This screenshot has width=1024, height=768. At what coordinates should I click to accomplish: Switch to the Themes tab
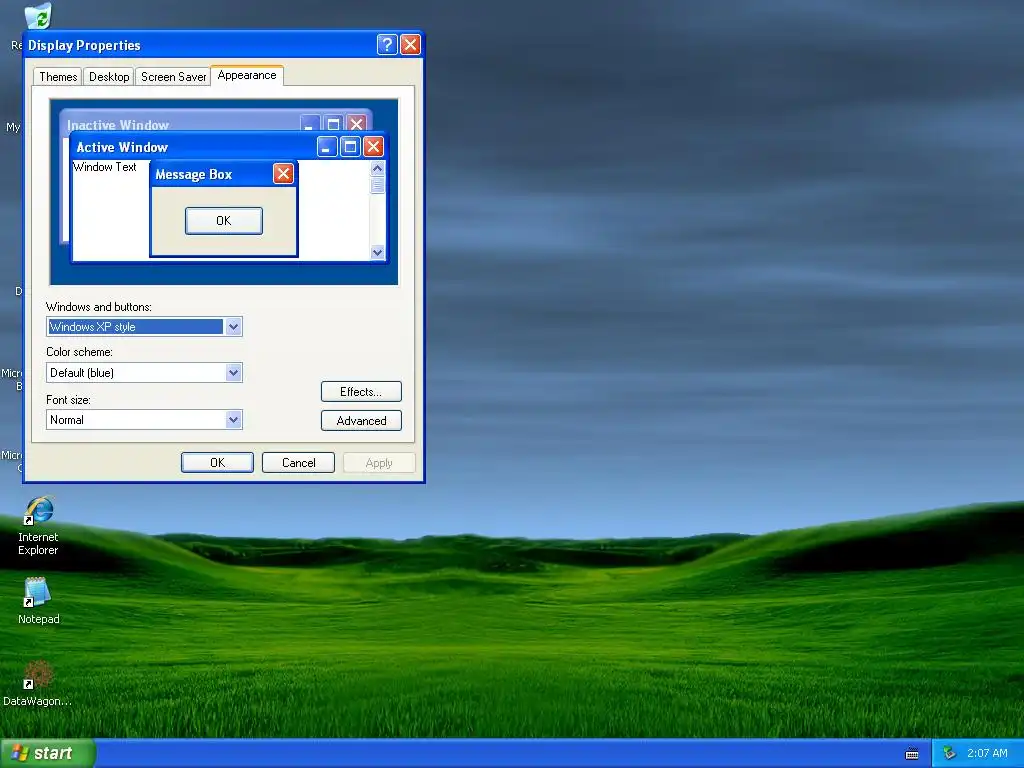point(57,77)
